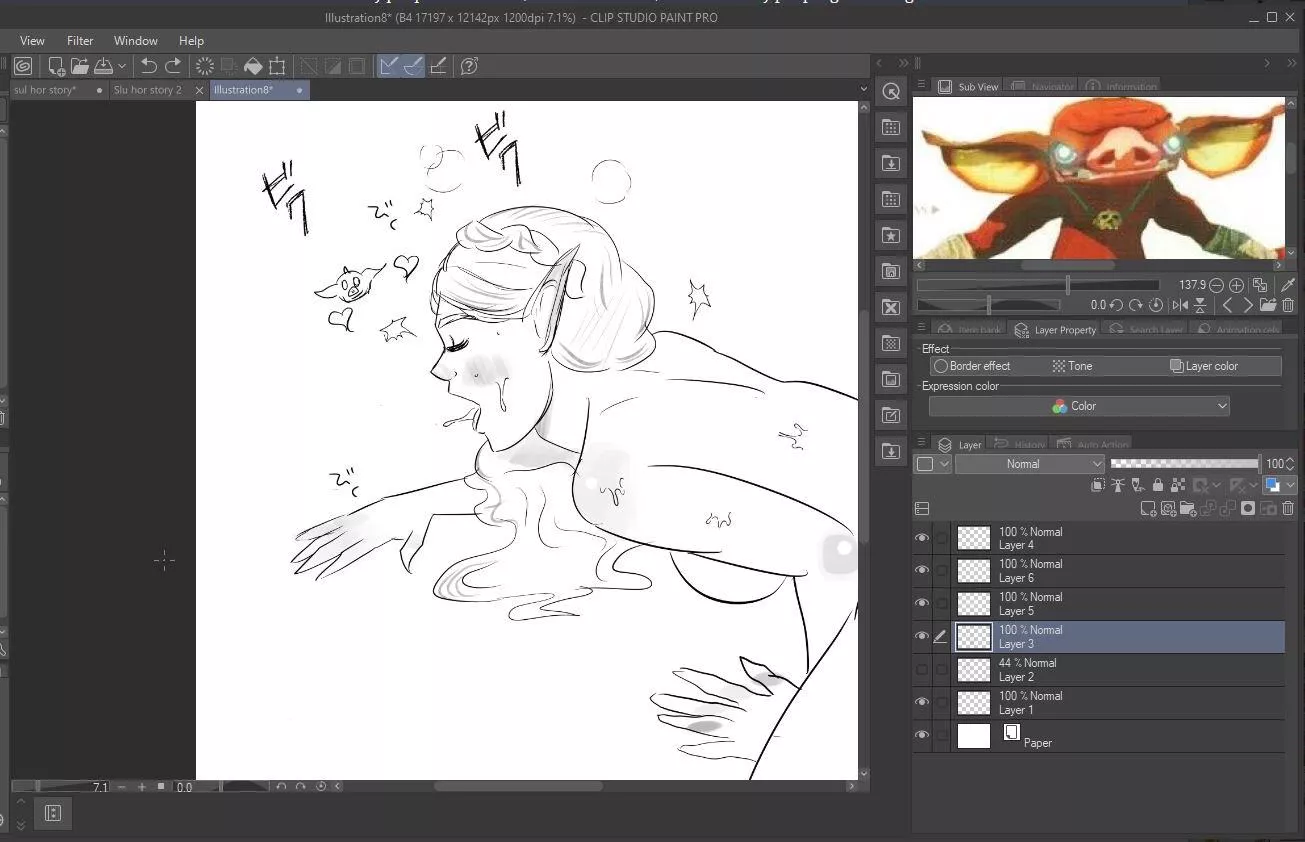Open the Window menu
1305x842 pixels.
tap(135, 40)
